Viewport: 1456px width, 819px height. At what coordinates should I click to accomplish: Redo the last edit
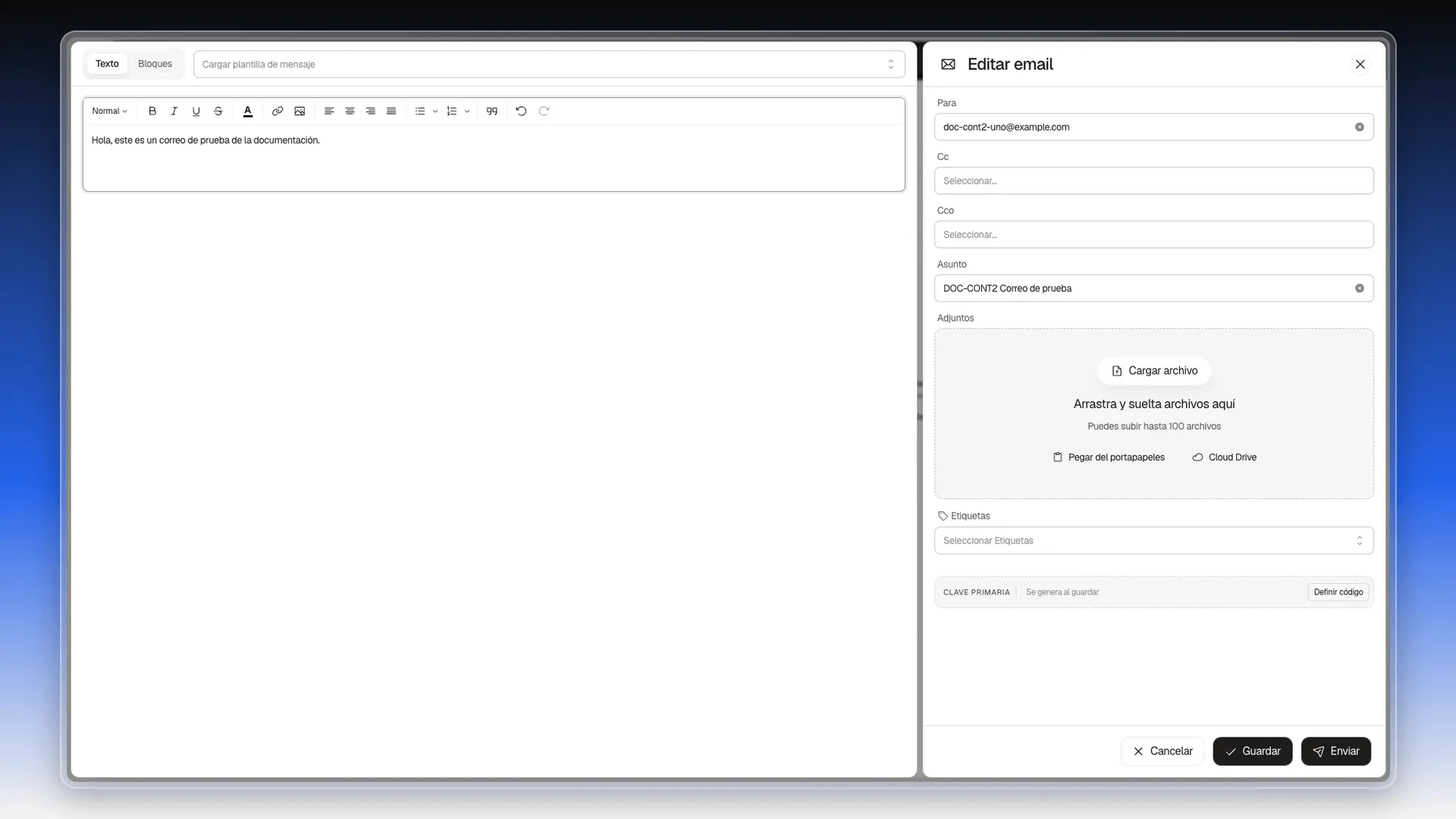(544, 111)
